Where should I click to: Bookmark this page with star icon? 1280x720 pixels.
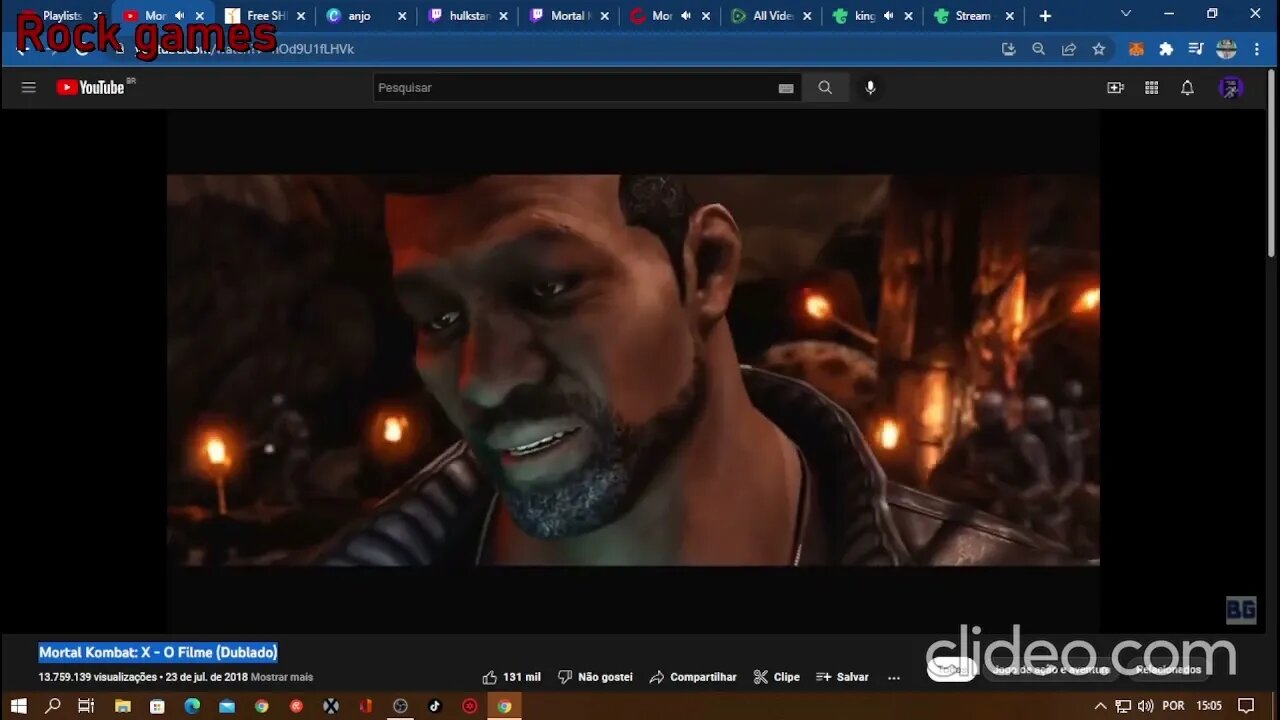point(1099,49)
